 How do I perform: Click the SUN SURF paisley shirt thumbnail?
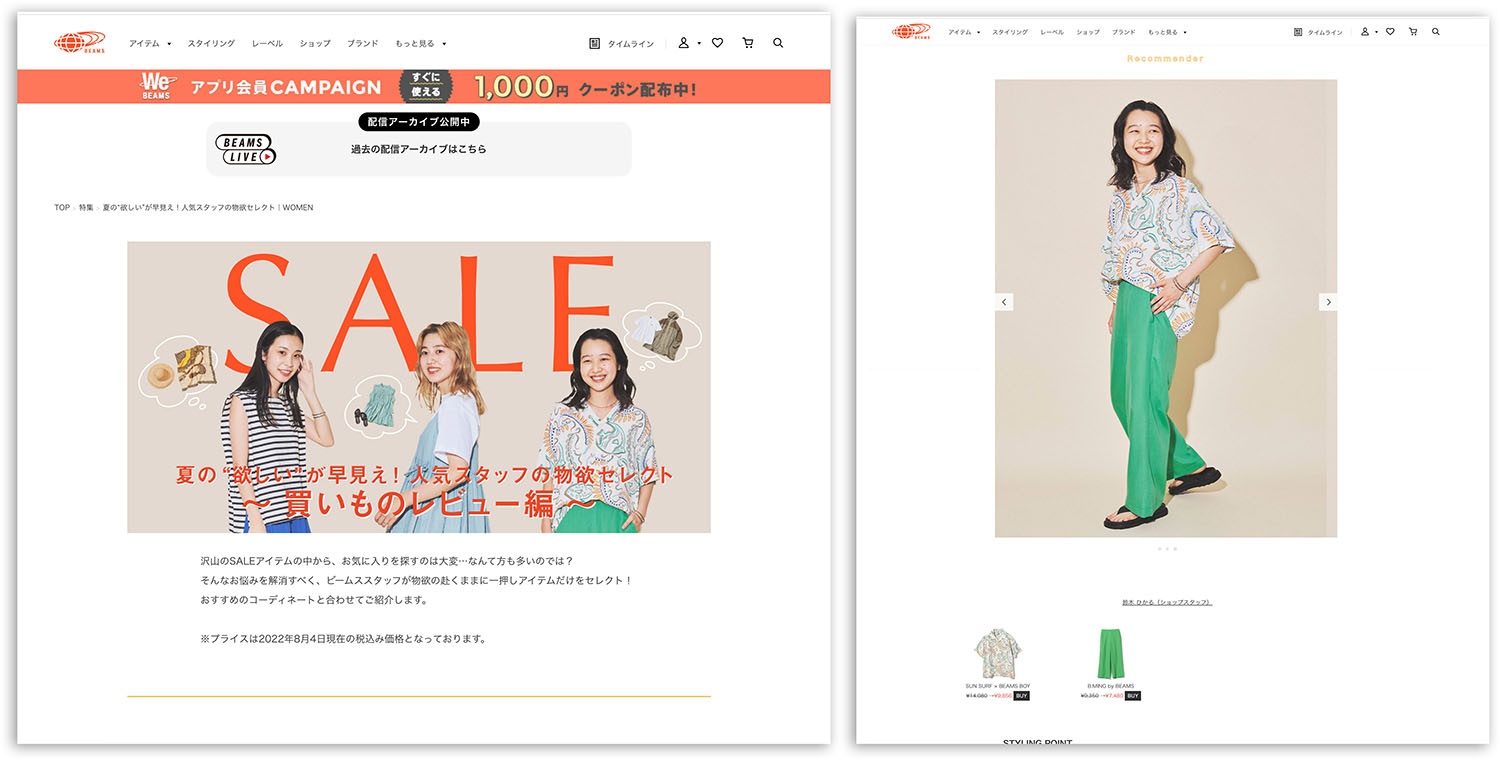[997, 654]
